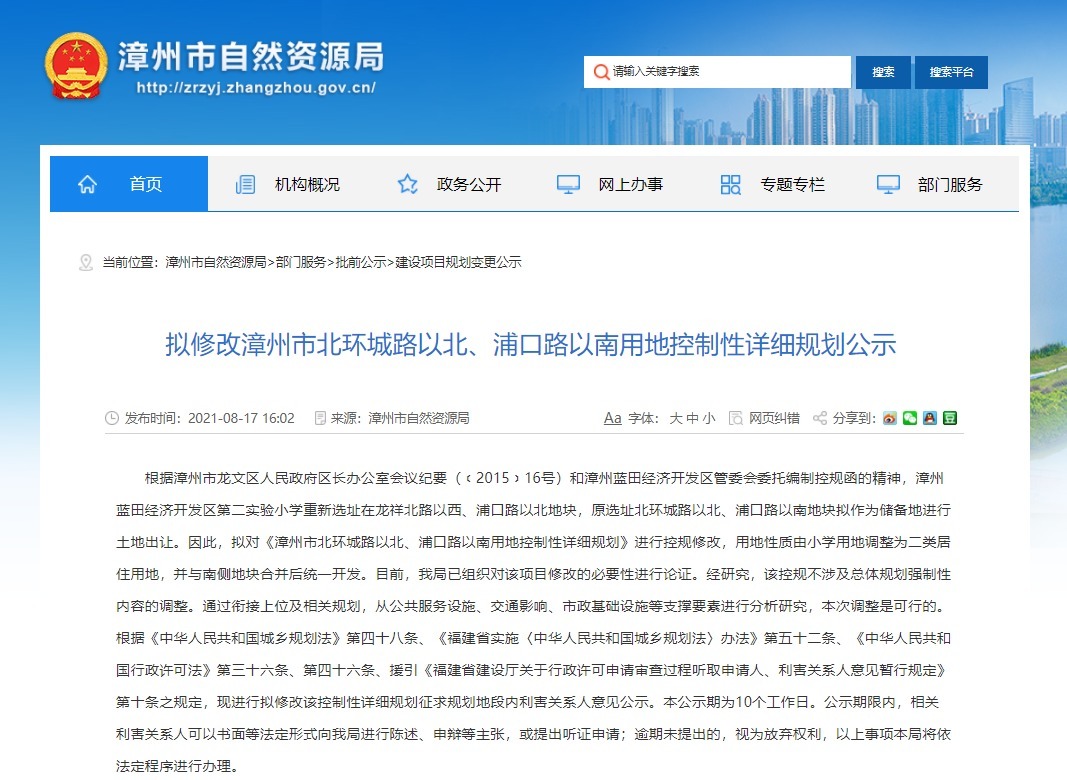Click the 搜索平台 button
1067x780 pixels.
point(951,72)
